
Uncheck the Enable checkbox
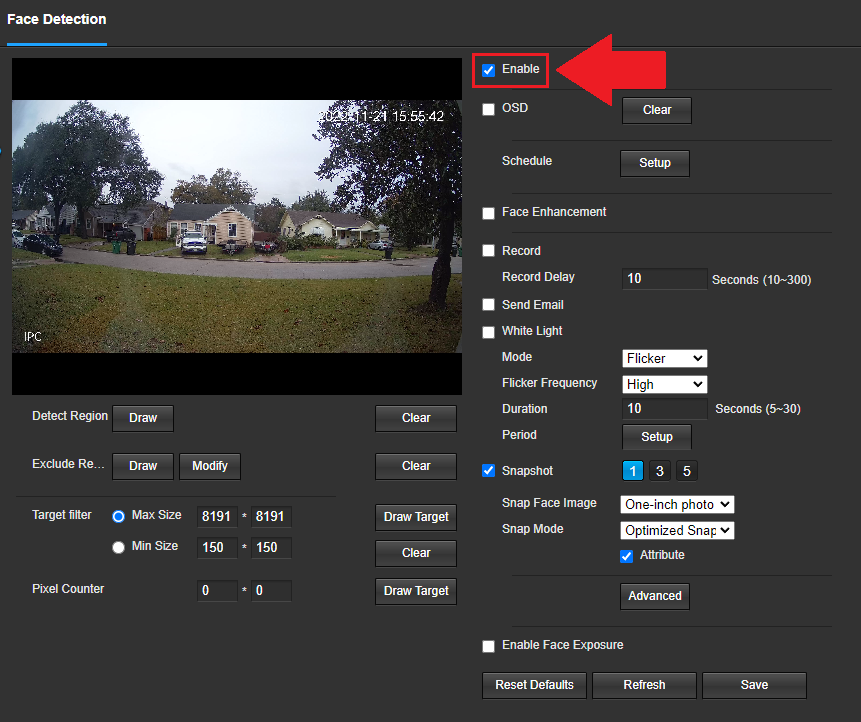point(488,70)
